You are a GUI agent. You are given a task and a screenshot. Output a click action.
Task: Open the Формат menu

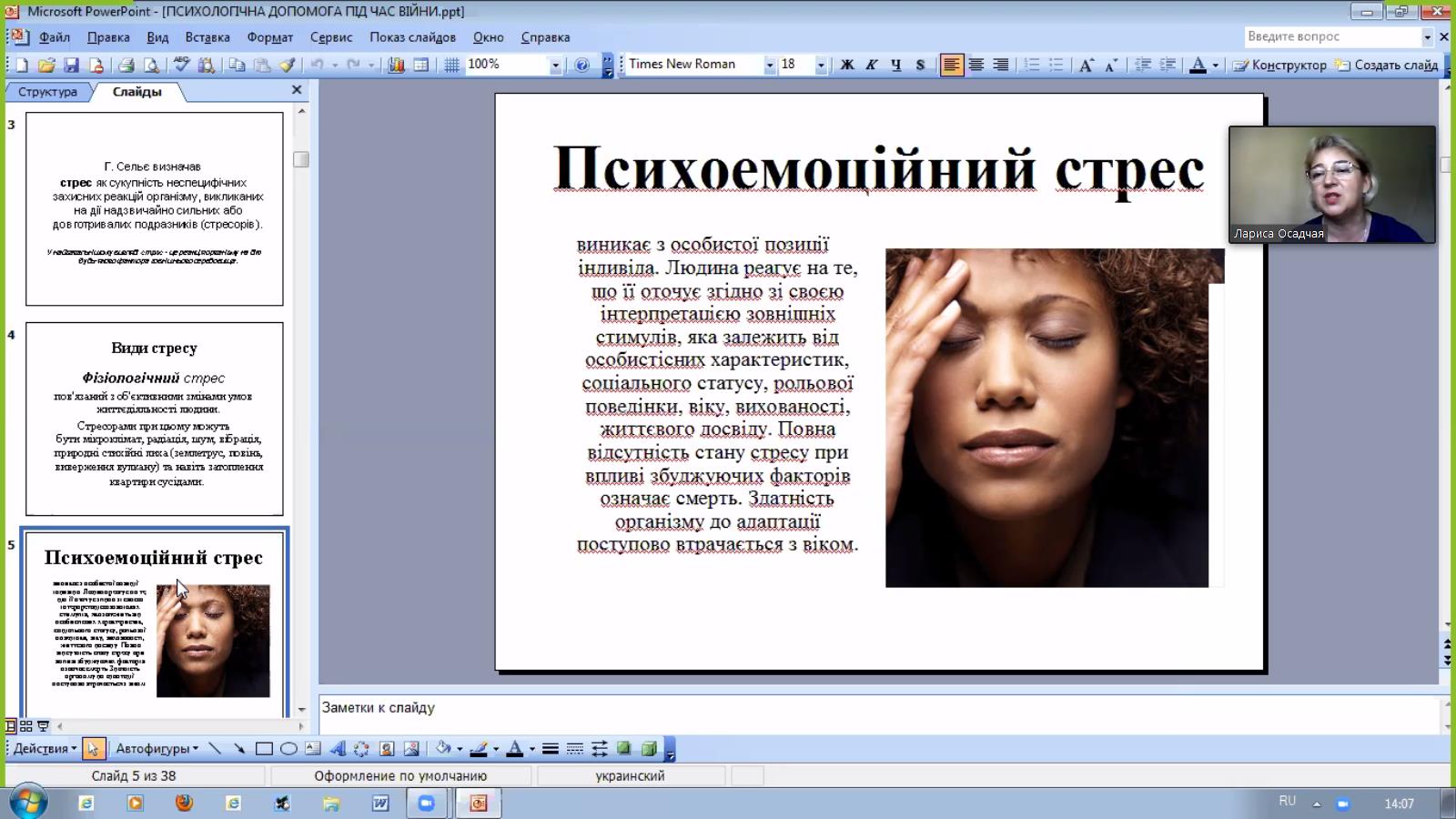269,37
